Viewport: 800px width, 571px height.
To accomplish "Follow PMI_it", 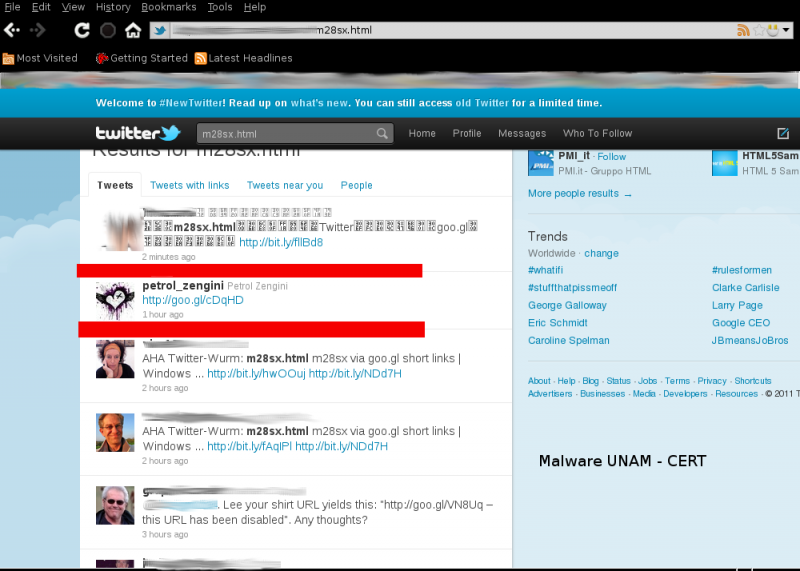I will (612, 157).
